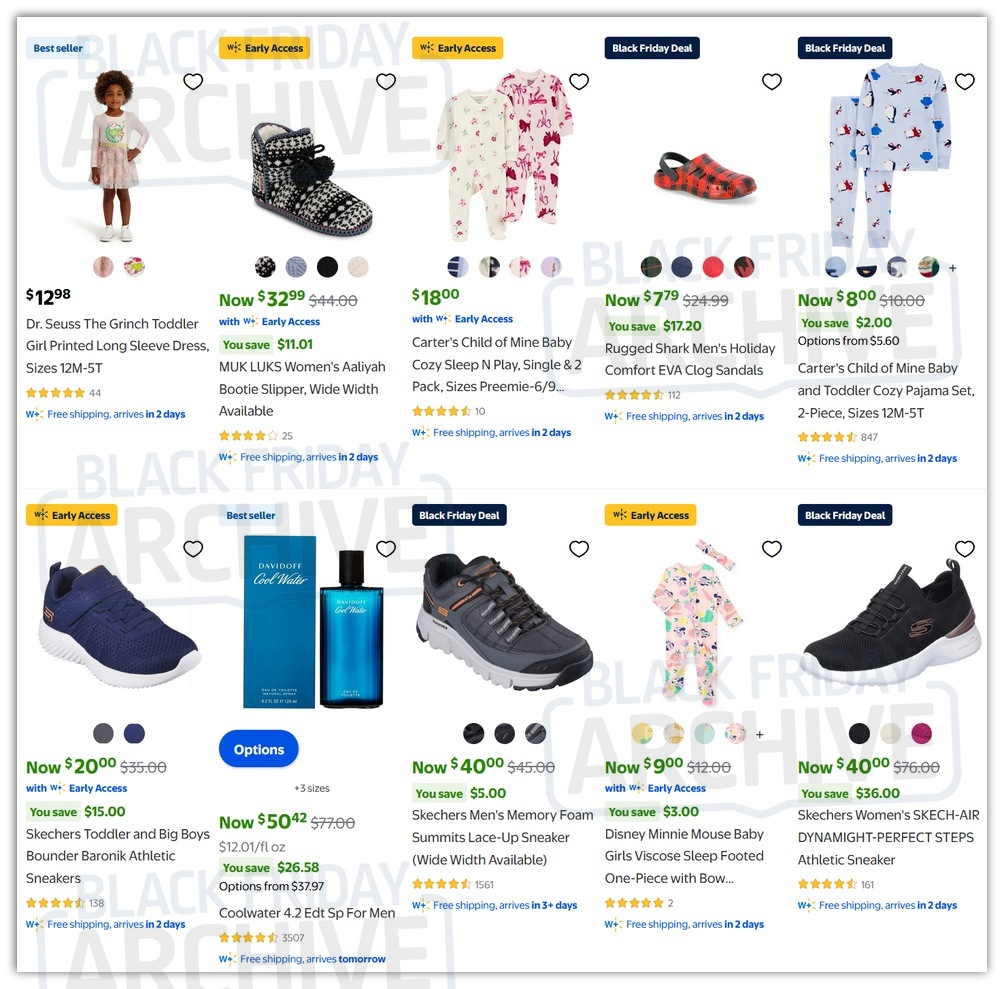Choose red swatch for Rugged Shark clogs
1004x989 pixels.
pos(713,267)
